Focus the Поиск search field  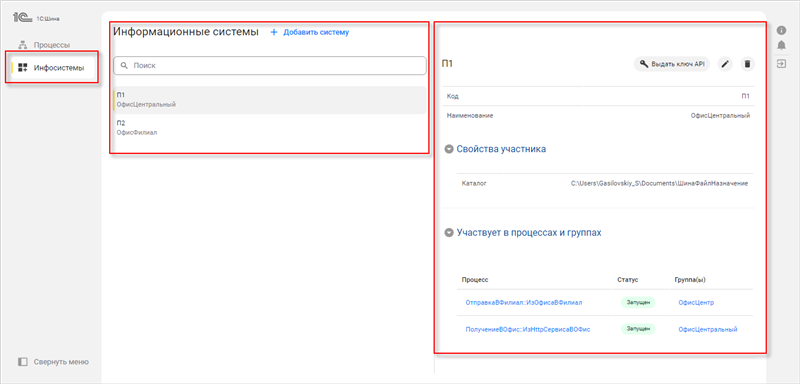click(x=269, y=66)
